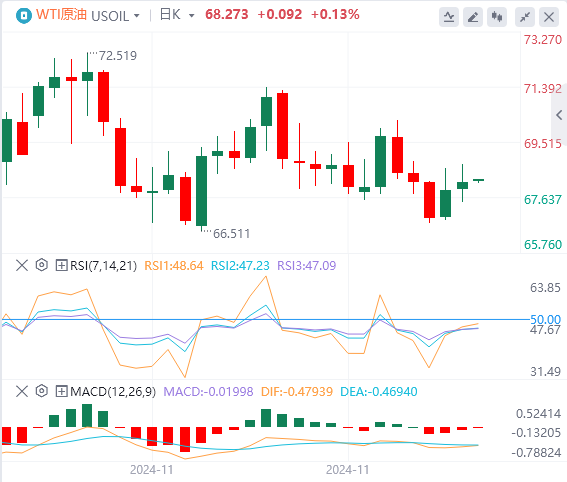
Task: Click the +0.092 price change
Action: point(280,14)
